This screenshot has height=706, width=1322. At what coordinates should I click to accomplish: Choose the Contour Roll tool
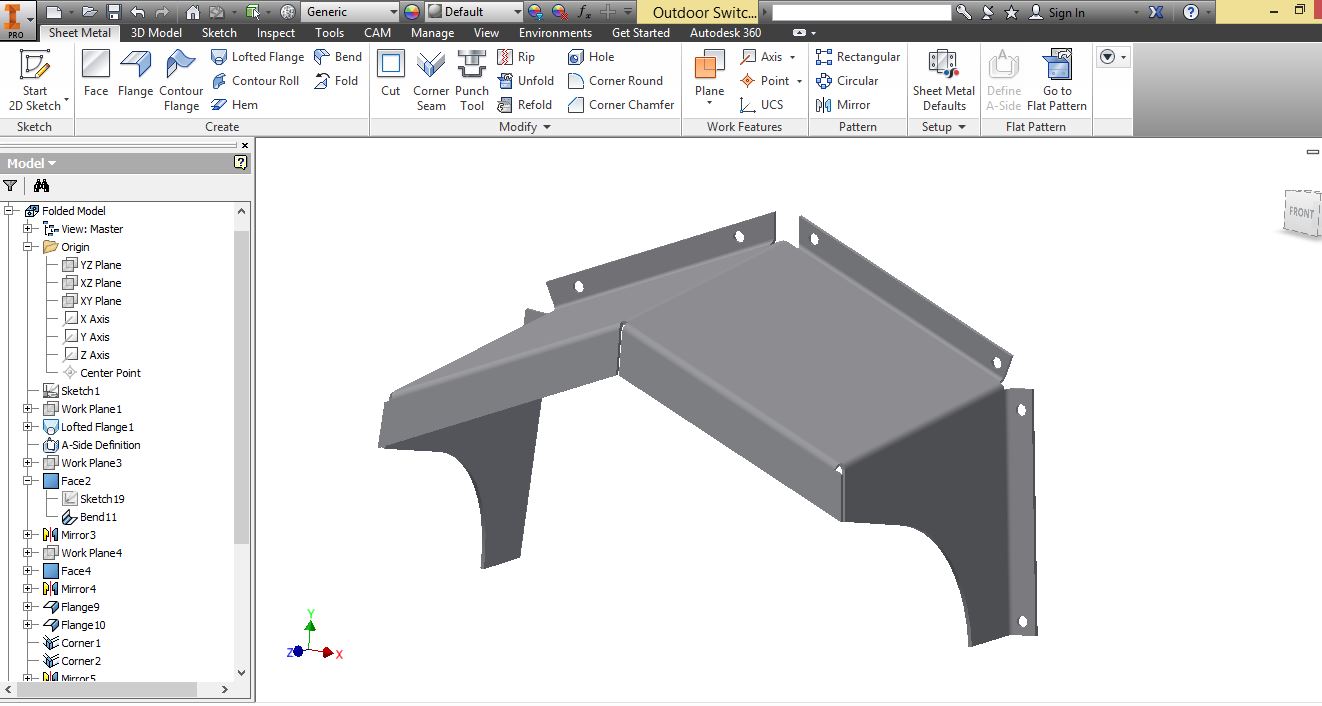255,81
